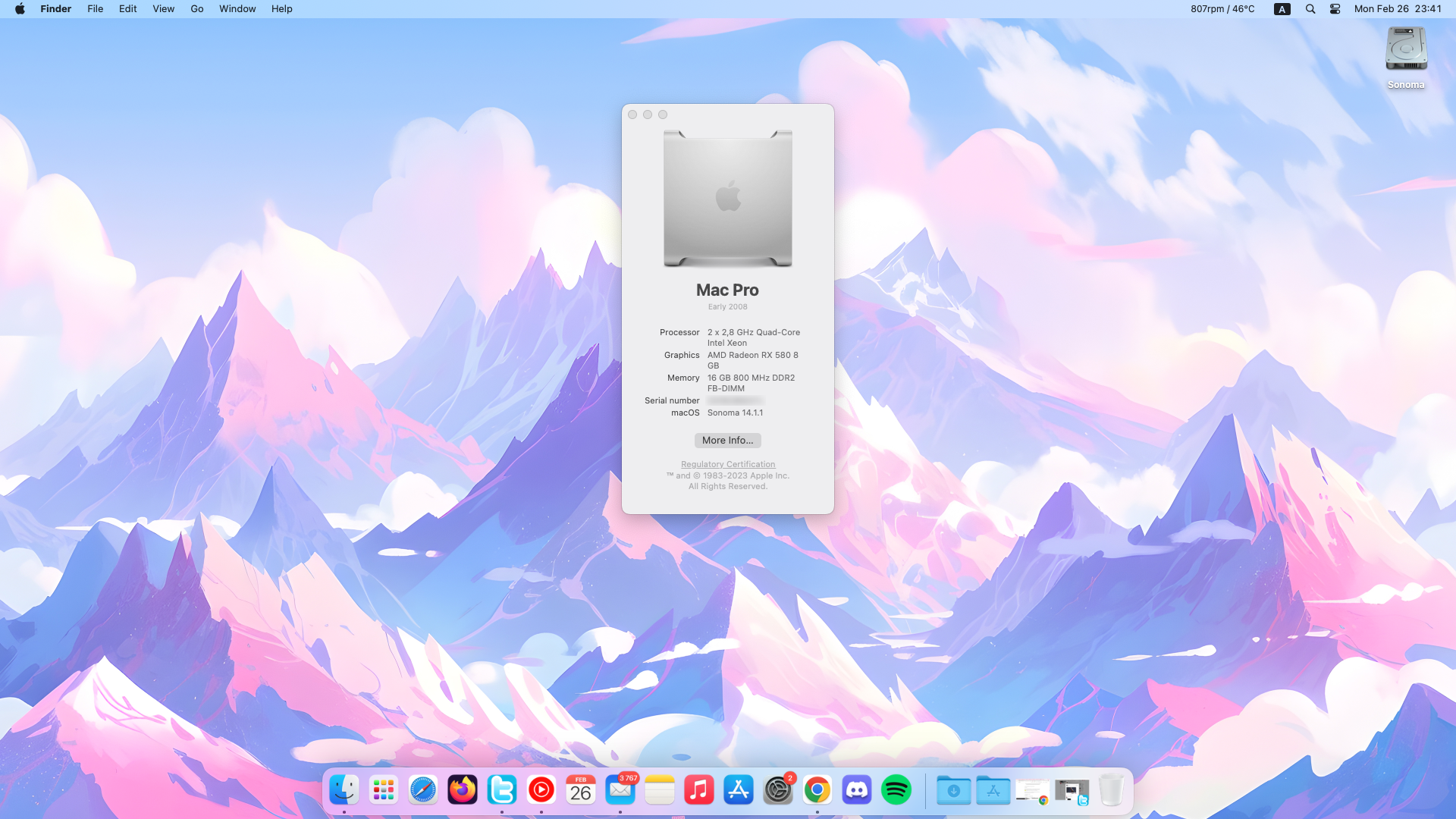Image resolution: width=1456 pixels, height=819 pixels.
Task: Close the About This Mac window
Action: pyautogui.click(x=632, y=115)
